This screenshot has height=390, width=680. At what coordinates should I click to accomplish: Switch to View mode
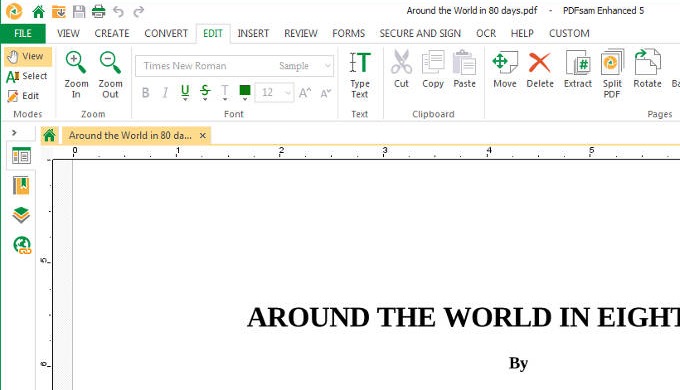[x=27, y=56]
